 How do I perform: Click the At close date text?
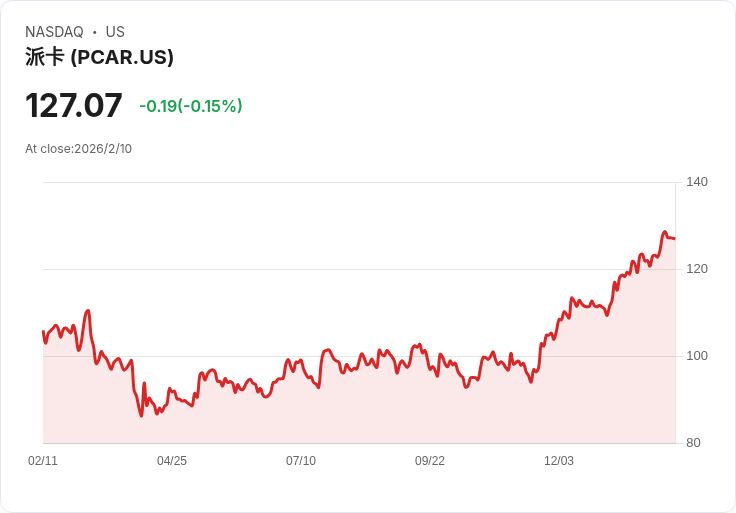(78, 149)
